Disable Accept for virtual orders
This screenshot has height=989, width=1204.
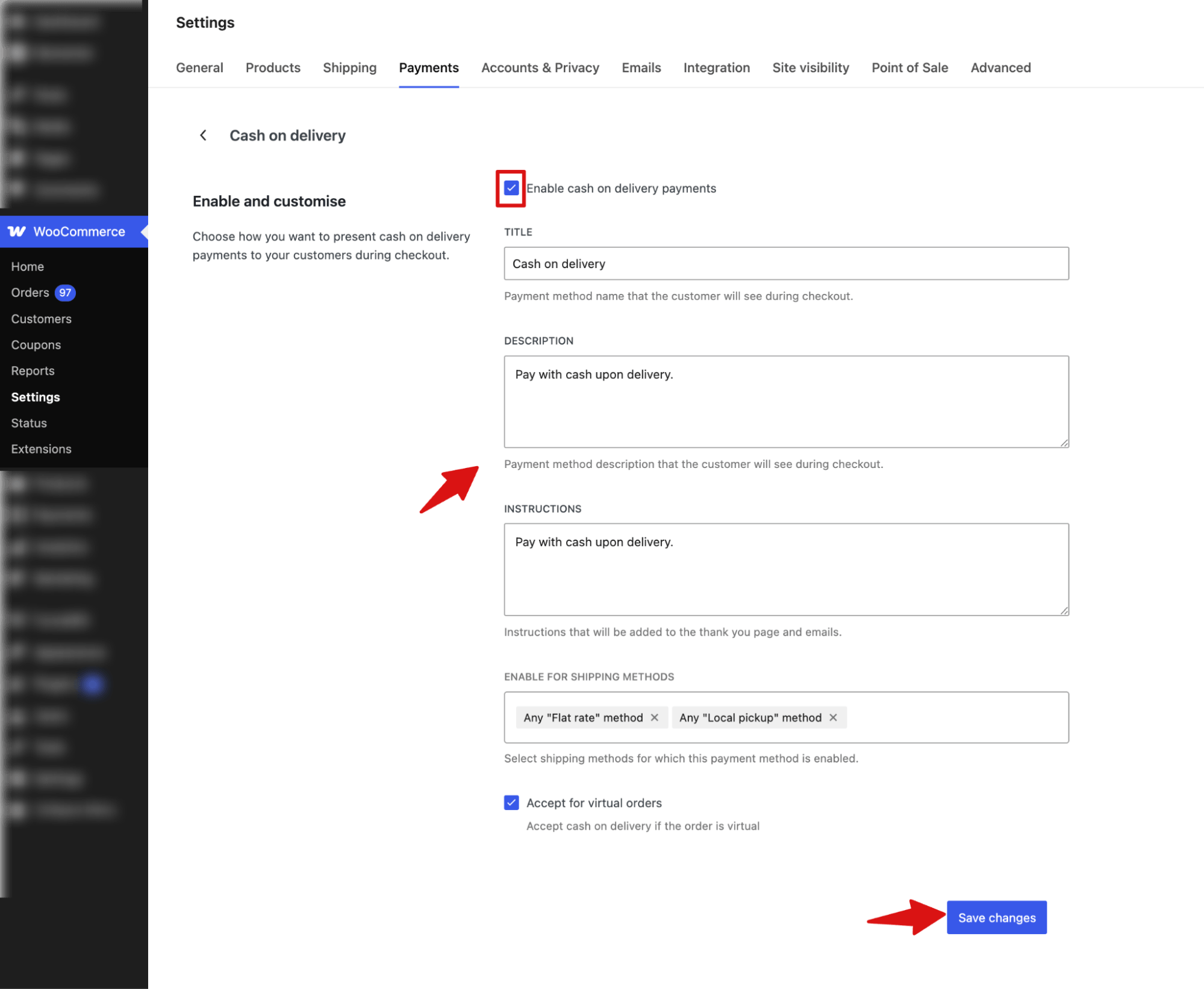511,802
